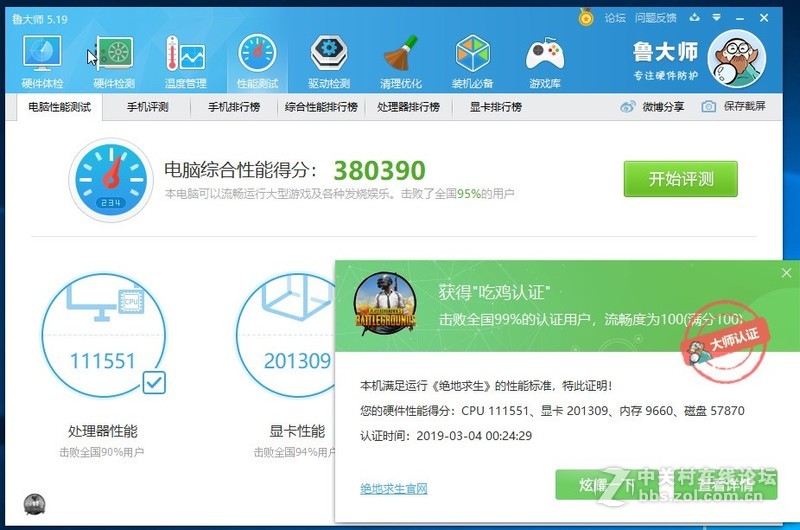Share results via 微博分享
This screenshot has height=530, width=800.
point(652,107)
